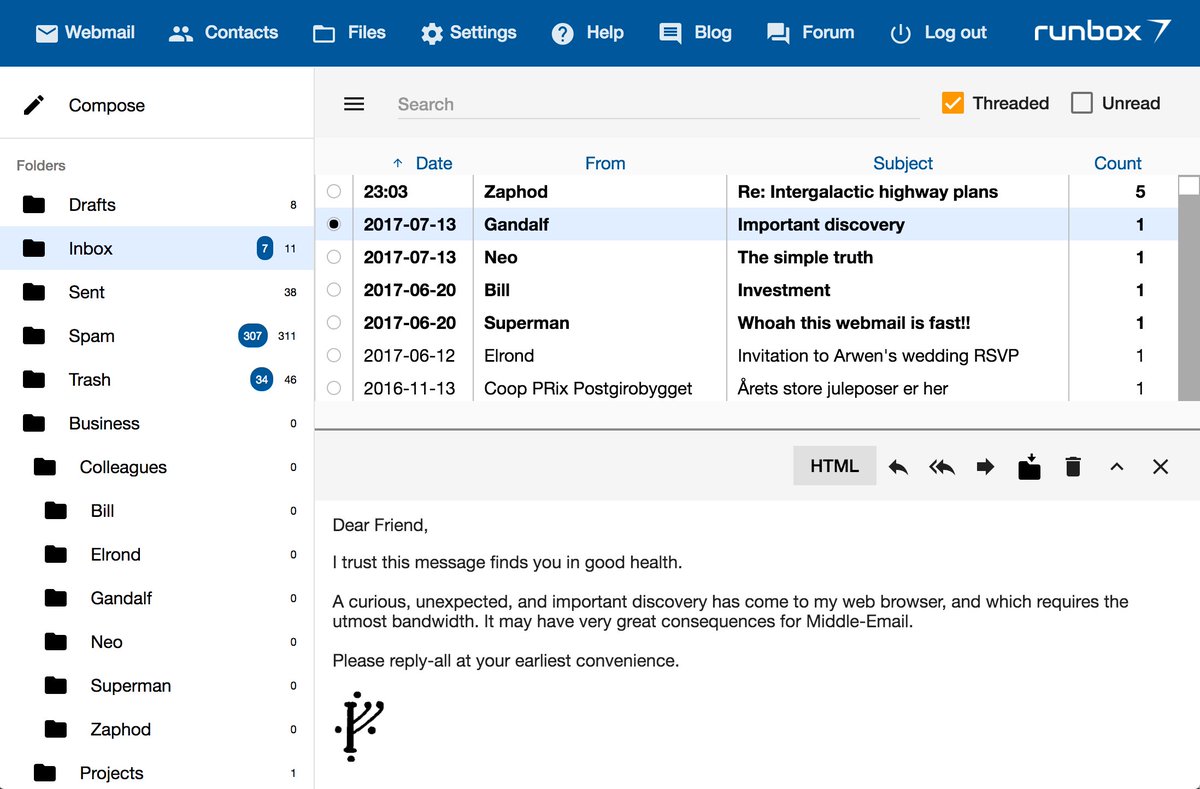Sort by the Count column header
1200x789 pixels.
[1118, 163]
